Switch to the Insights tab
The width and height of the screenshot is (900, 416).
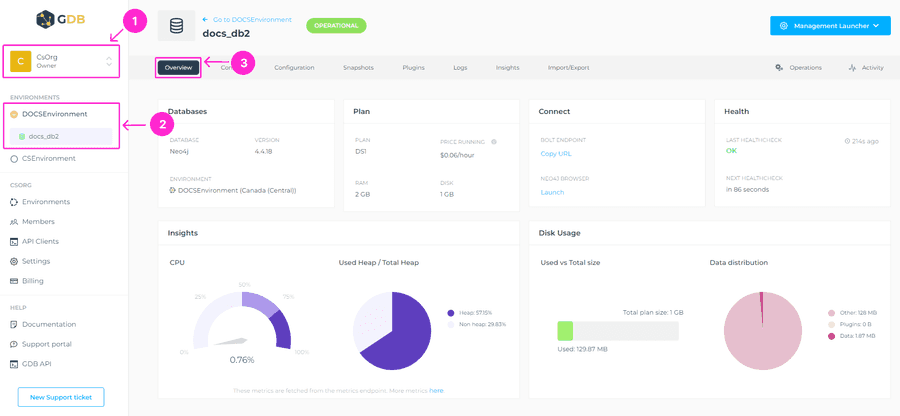pyautogui.click(x=507, y=68)
